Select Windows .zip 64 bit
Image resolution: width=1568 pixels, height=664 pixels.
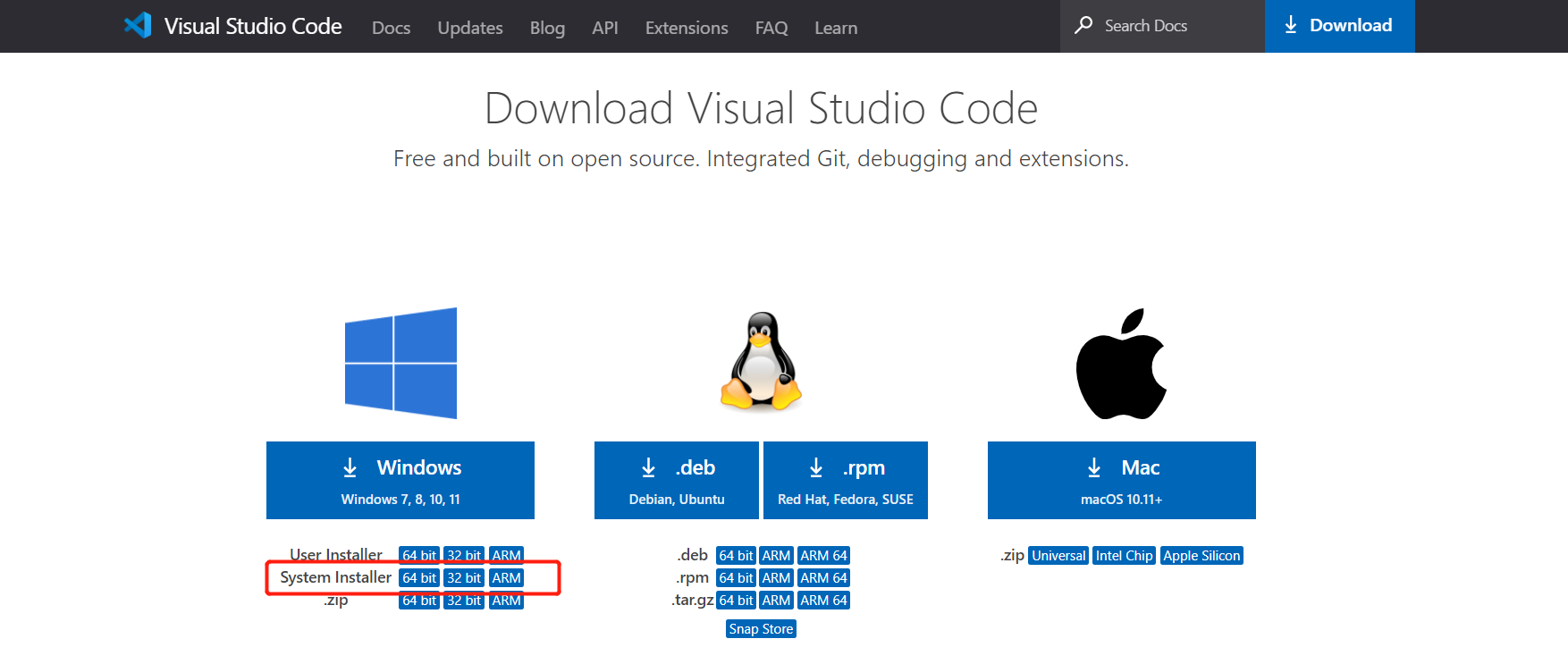(419, 601)
